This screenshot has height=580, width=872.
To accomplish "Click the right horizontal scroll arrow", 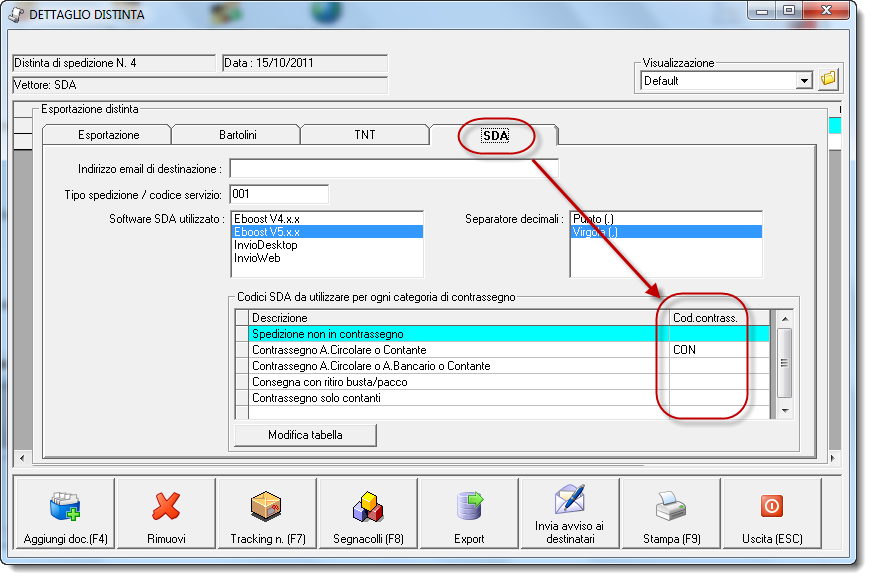I will coord(833,458).
